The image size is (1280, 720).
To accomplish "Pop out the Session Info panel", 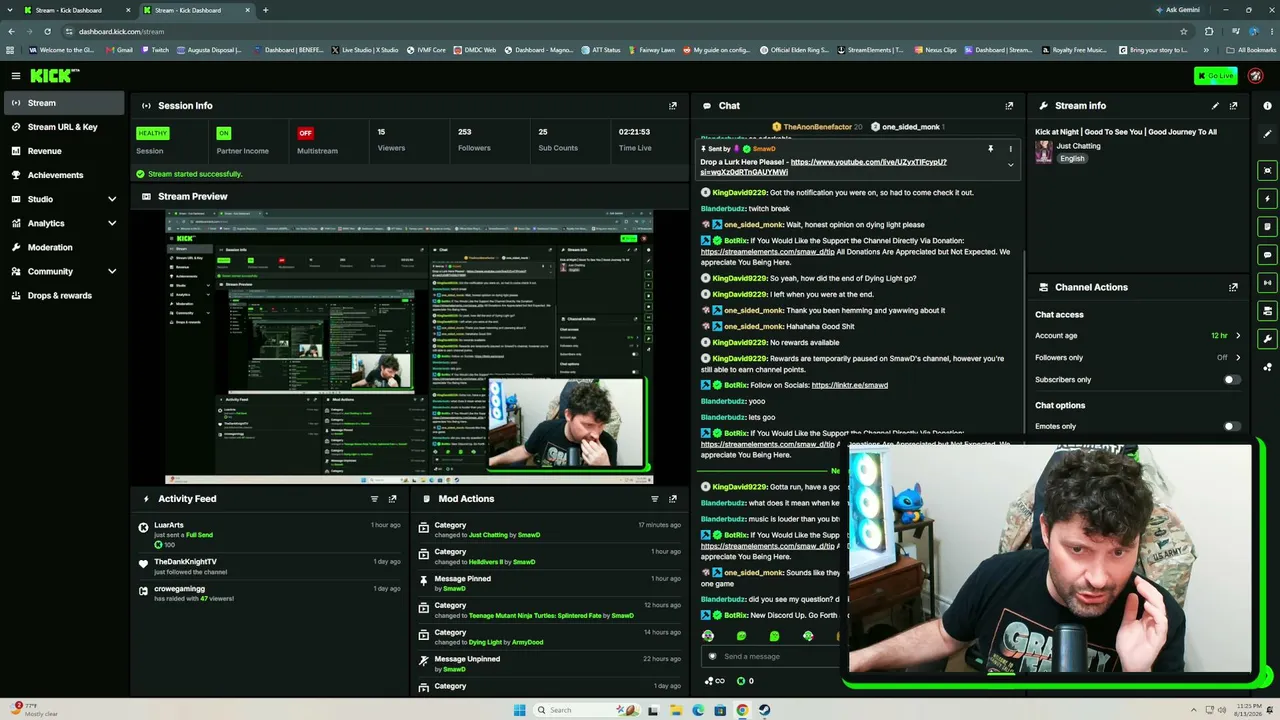I will [x=673, y=106].
